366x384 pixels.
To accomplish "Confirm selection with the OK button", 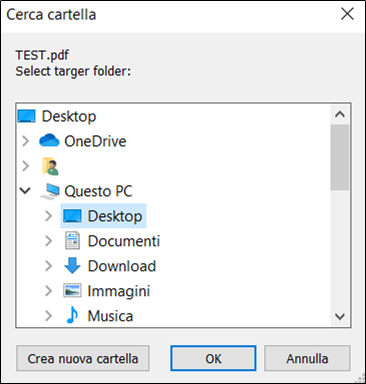I will 213,359.
